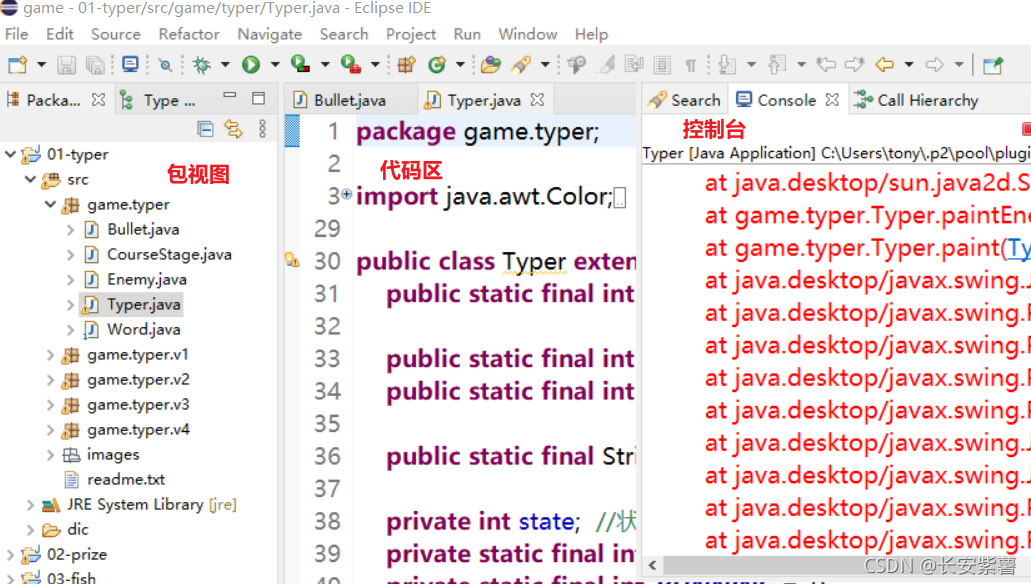The height and width of the screenshot is (584, 1031).
Task: Maximize the Package Explorer panel
Action: click(x=258, y=99)
